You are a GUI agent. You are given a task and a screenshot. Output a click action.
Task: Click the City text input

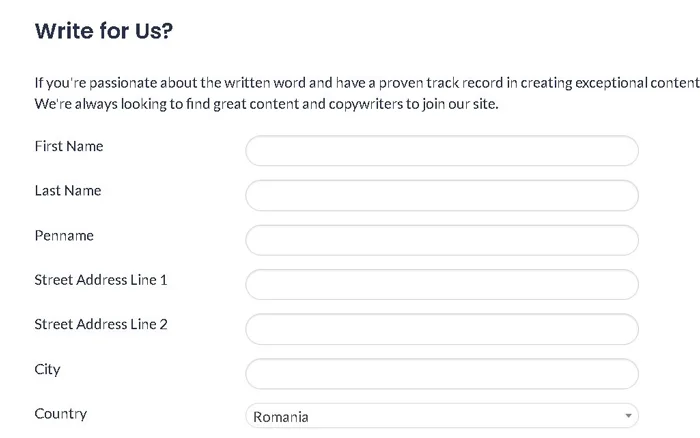point(441,373)
